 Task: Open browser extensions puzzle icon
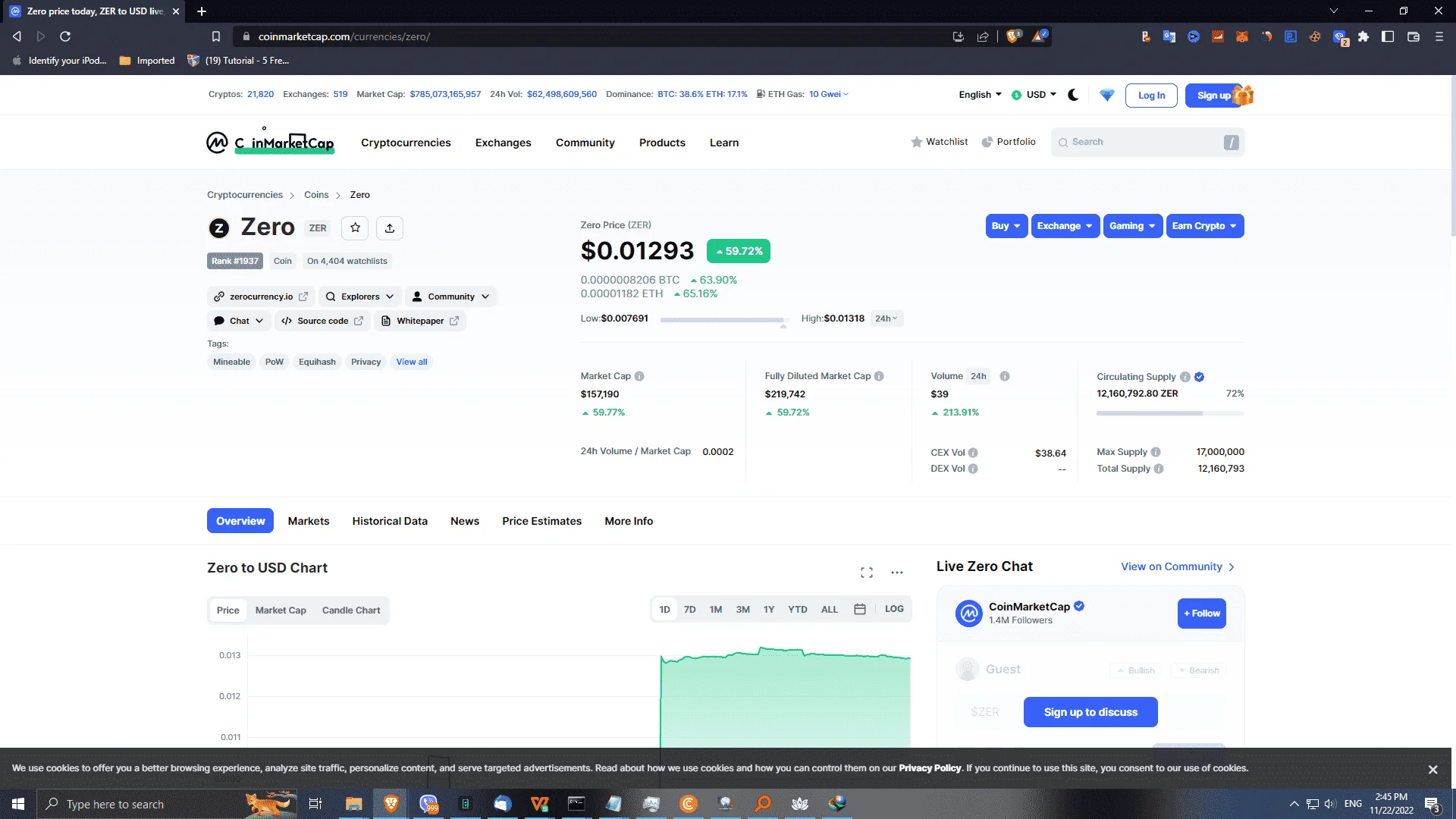(x=1363, y=36)
